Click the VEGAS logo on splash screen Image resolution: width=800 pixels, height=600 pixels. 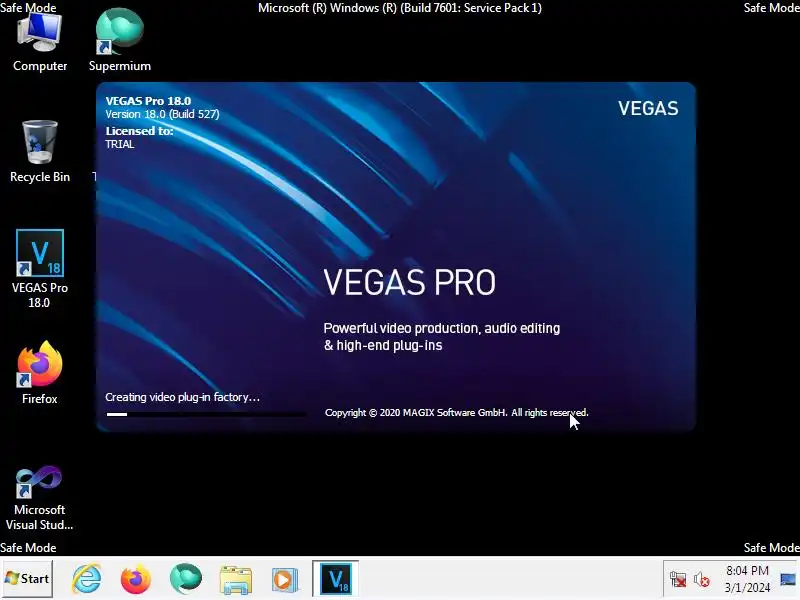[648, 108]
